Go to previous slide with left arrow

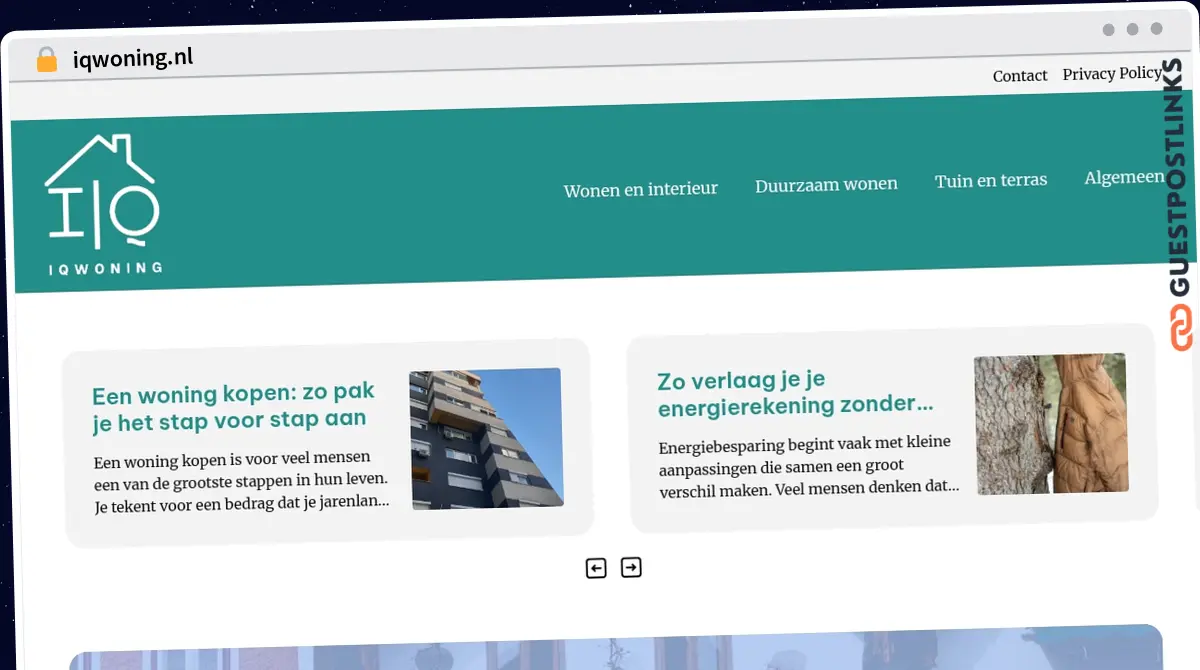click(596, 569)
